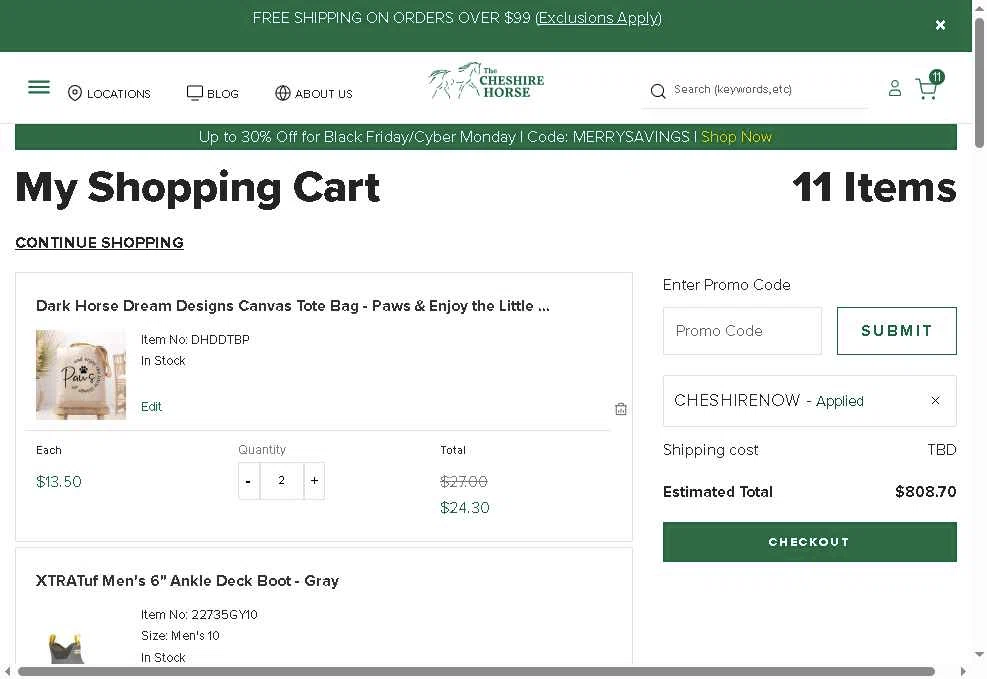
Task: Open the Locations menu item
Action: 118,94
